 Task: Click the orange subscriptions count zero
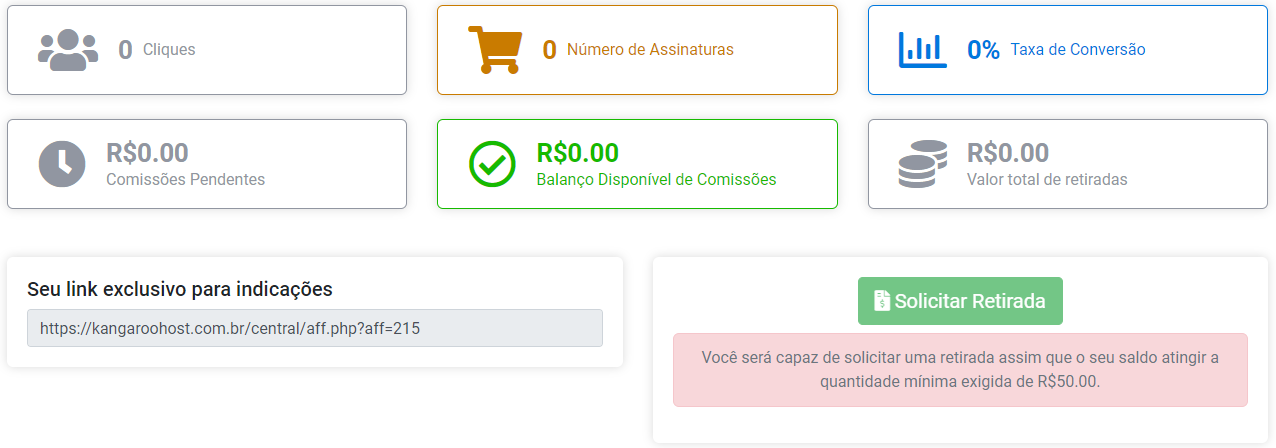coord(549,50)
